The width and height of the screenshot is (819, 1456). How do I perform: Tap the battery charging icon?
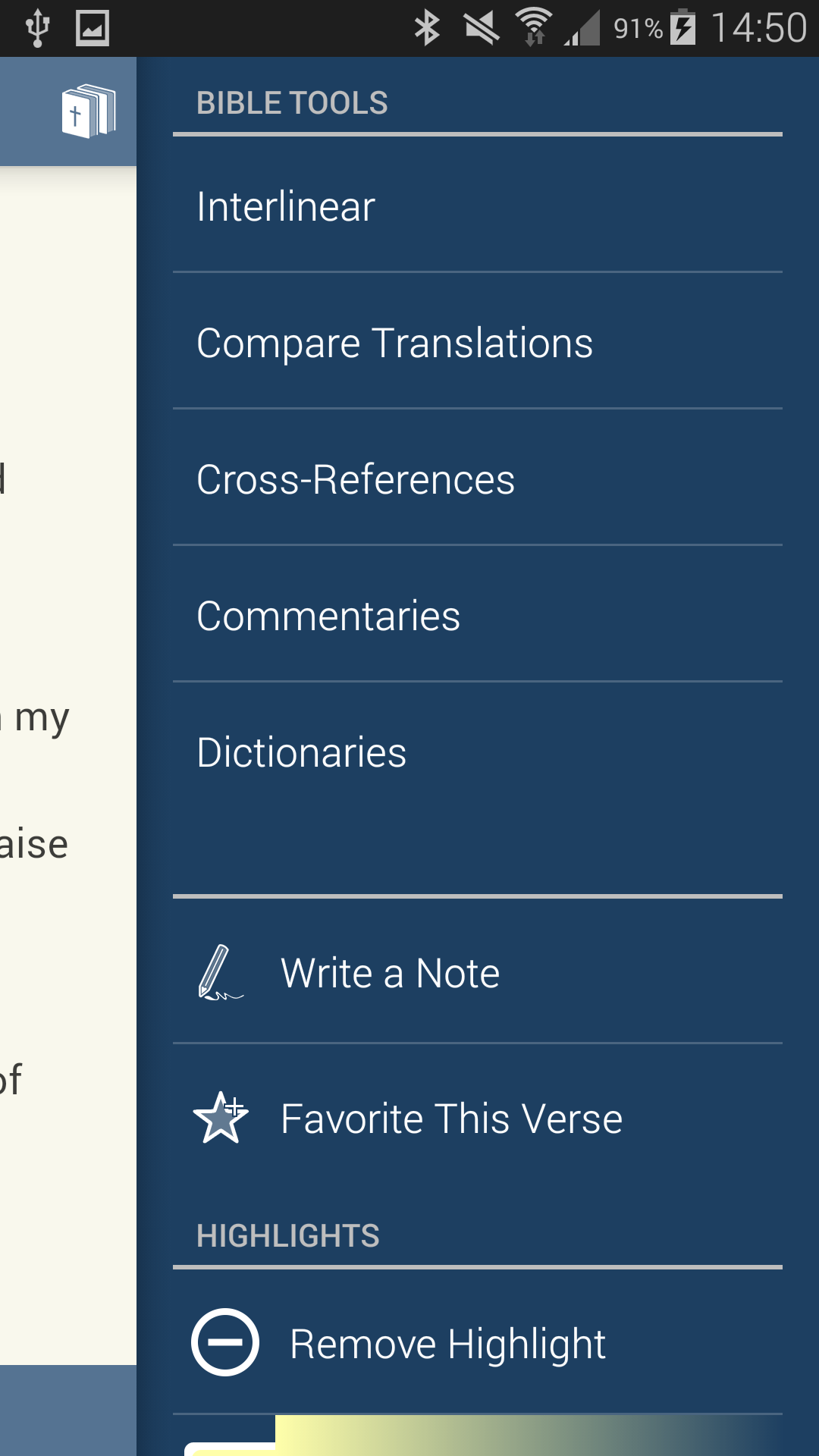pos(682,29)
